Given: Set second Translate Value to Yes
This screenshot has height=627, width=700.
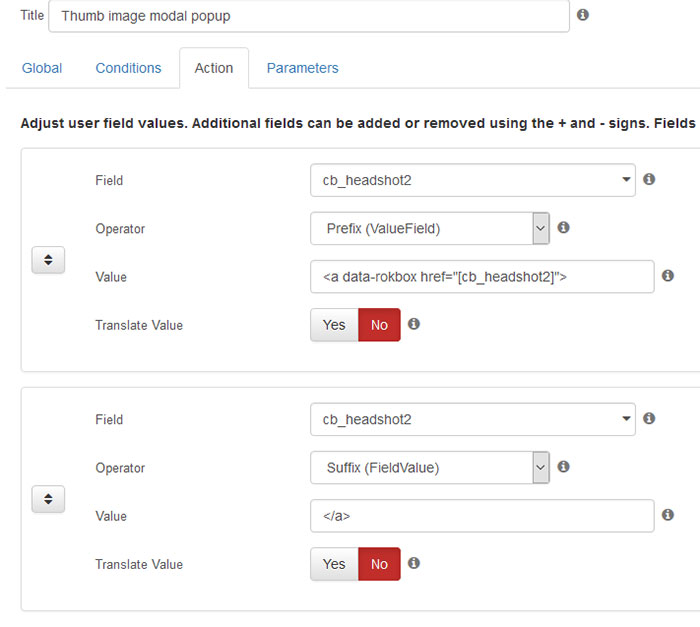Looking at the screenshot, I should (x=334, y=564).
